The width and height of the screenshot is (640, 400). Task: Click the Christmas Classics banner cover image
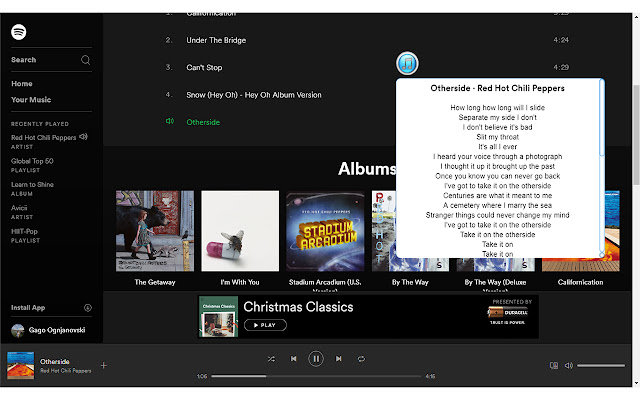218,317
